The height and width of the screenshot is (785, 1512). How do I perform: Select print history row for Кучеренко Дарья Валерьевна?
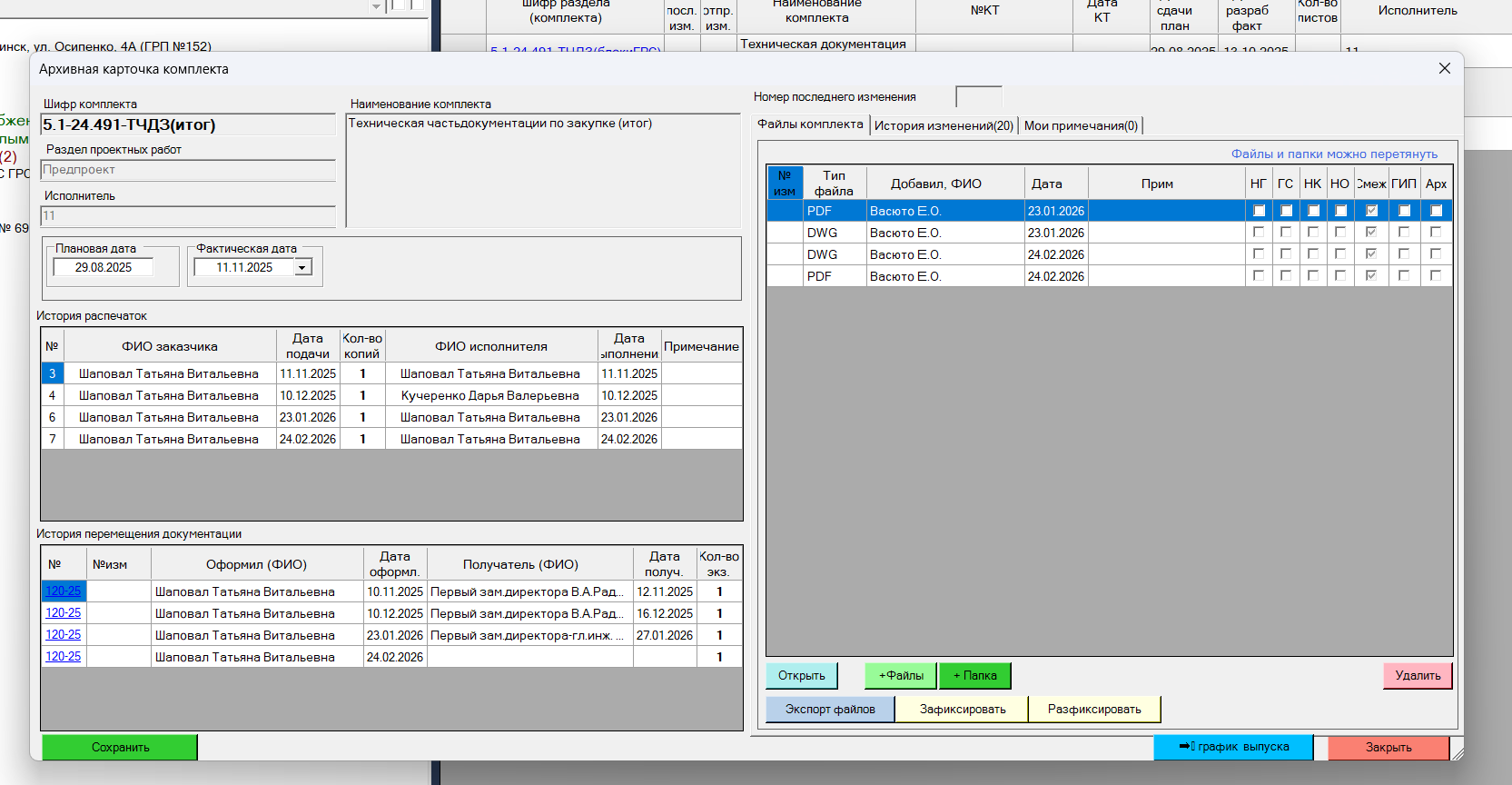coord(489,396)
